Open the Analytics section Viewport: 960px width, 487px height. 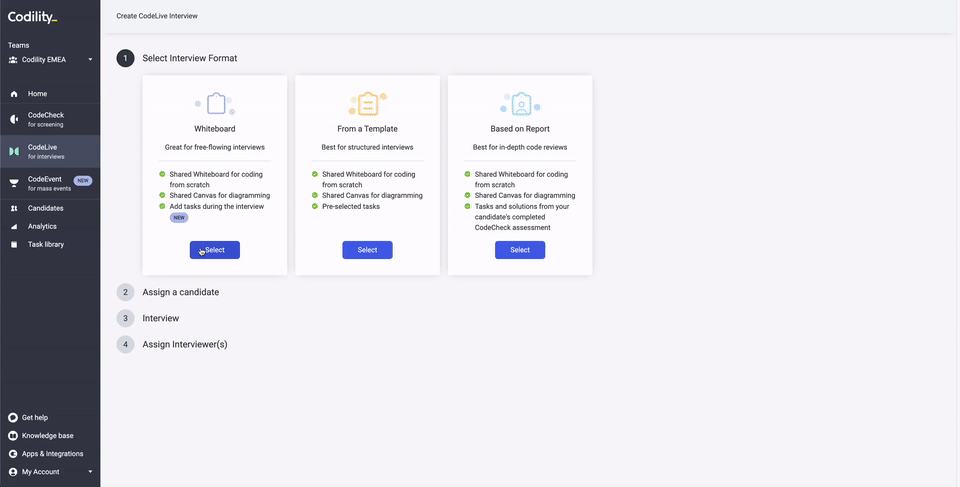pos(42,227)
